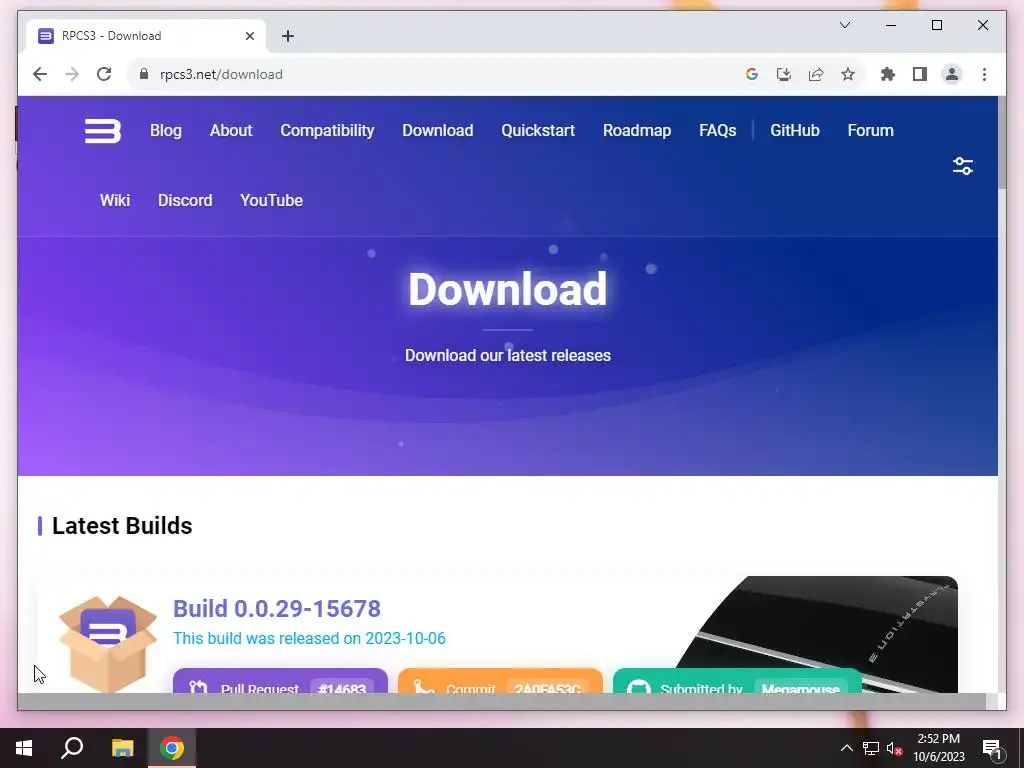This screenshot has height=768, width=1024.
Task: Click the orange Commit button
Action: [x=500, y=681]
